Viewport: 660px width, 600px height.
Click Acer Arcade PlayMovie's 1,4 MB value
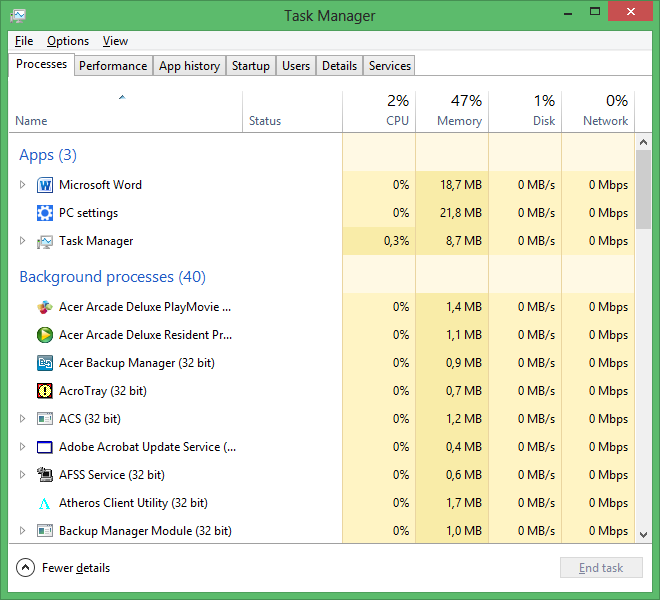click(x=464, y=307)
